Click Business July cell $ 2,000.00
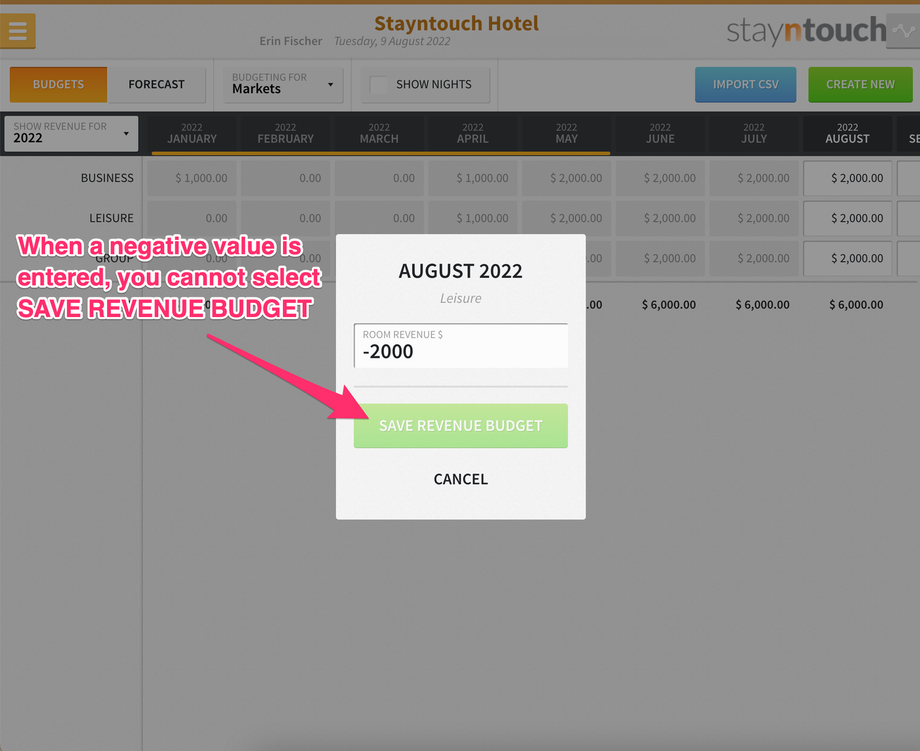 tap(754, 178)
